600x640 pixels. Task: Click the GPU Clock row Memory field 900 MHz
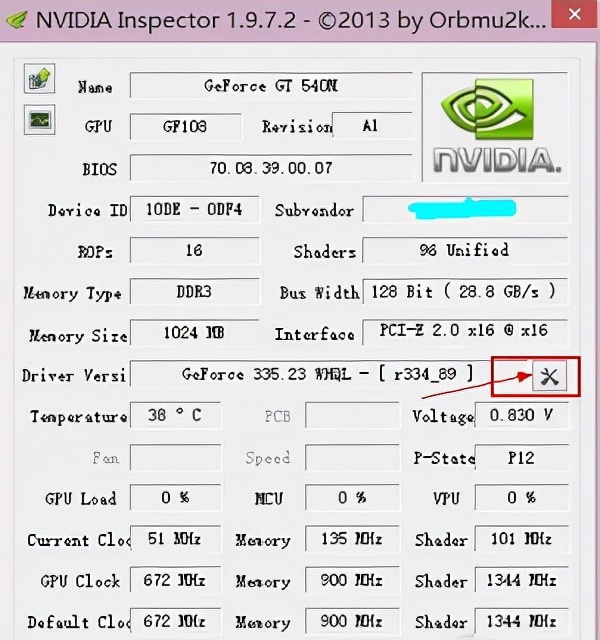click(x=352, y=580)
